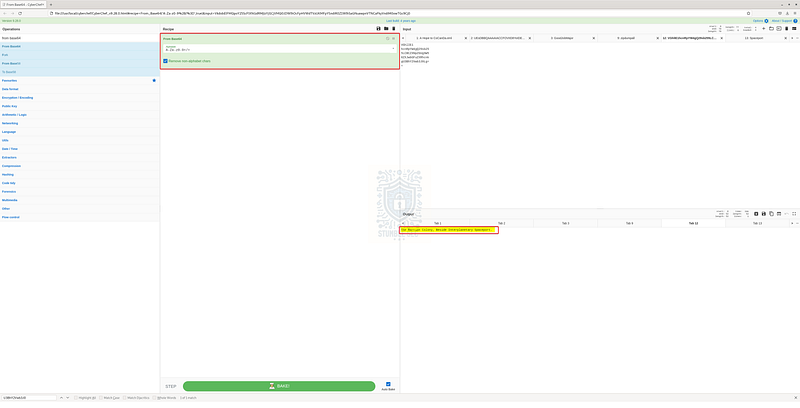Replace input with output icon
800x408 pixels.
(779, 214)
